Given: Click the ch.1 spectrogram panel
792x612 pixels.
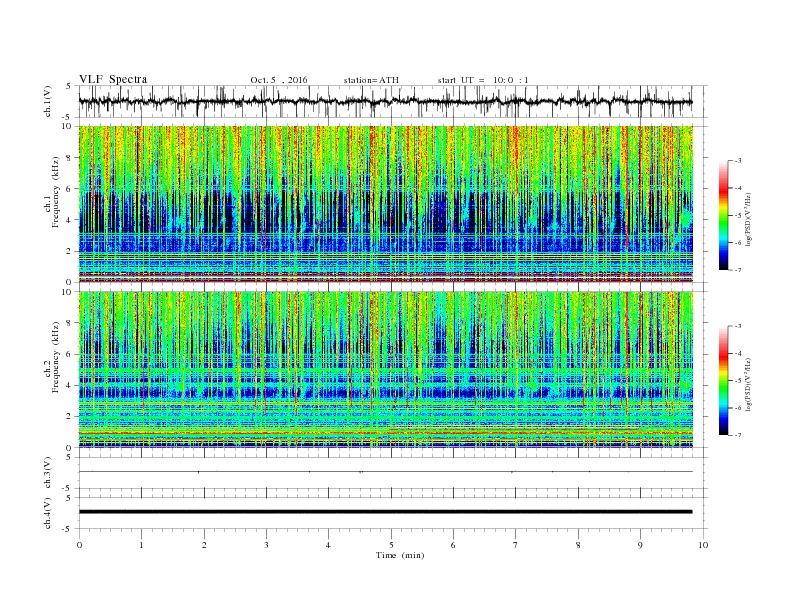Looking at the screenshot, I should click(385, 204).
